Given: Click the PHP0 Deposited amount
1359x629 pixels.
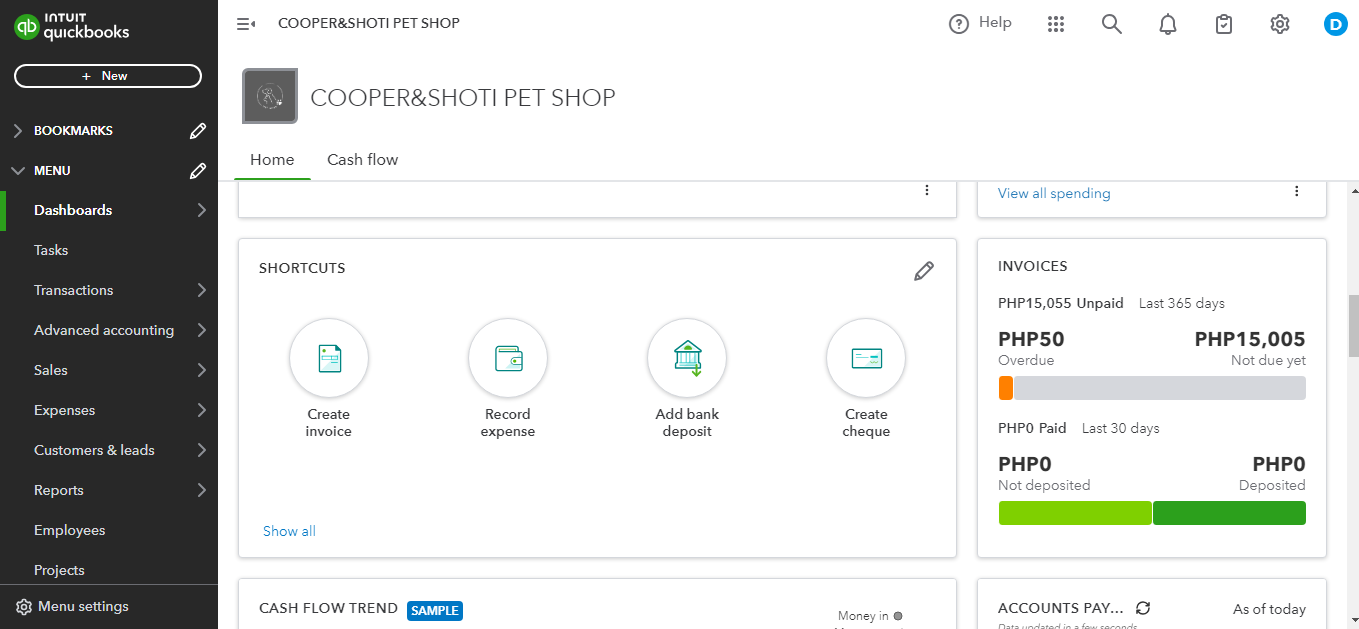Looking at the screenshot, I should click(x=1279, y=464).
